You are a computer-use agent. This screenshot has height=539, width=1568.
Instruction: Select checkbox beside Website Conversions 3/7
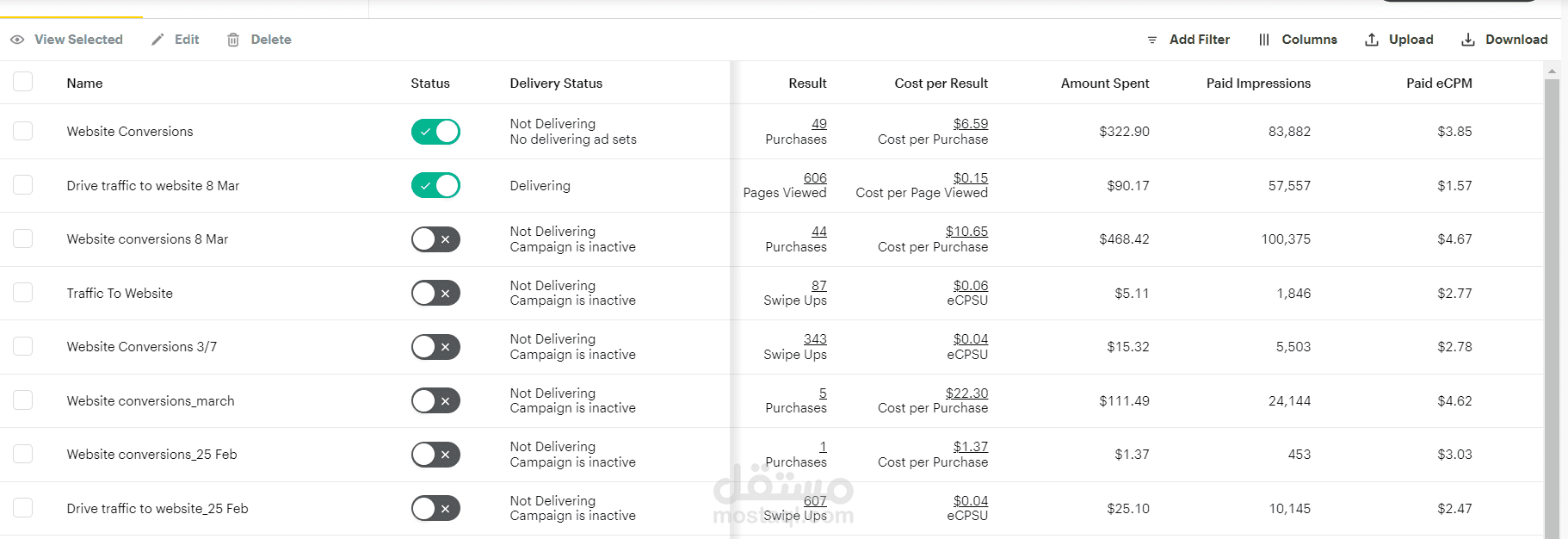coord(23,346)
